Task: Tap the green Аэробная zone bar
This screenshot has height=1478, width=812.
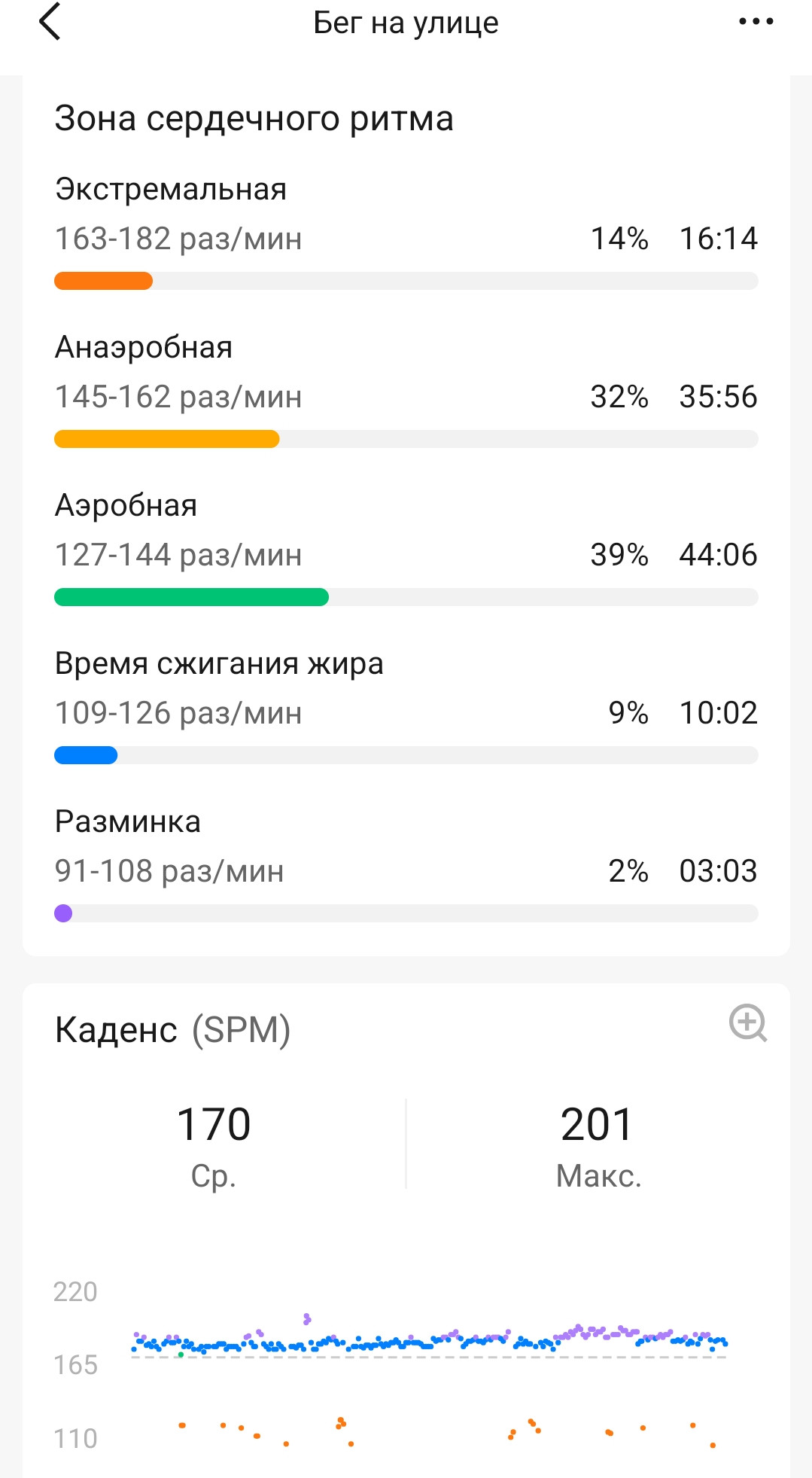Action: click(x=192, y=597)
